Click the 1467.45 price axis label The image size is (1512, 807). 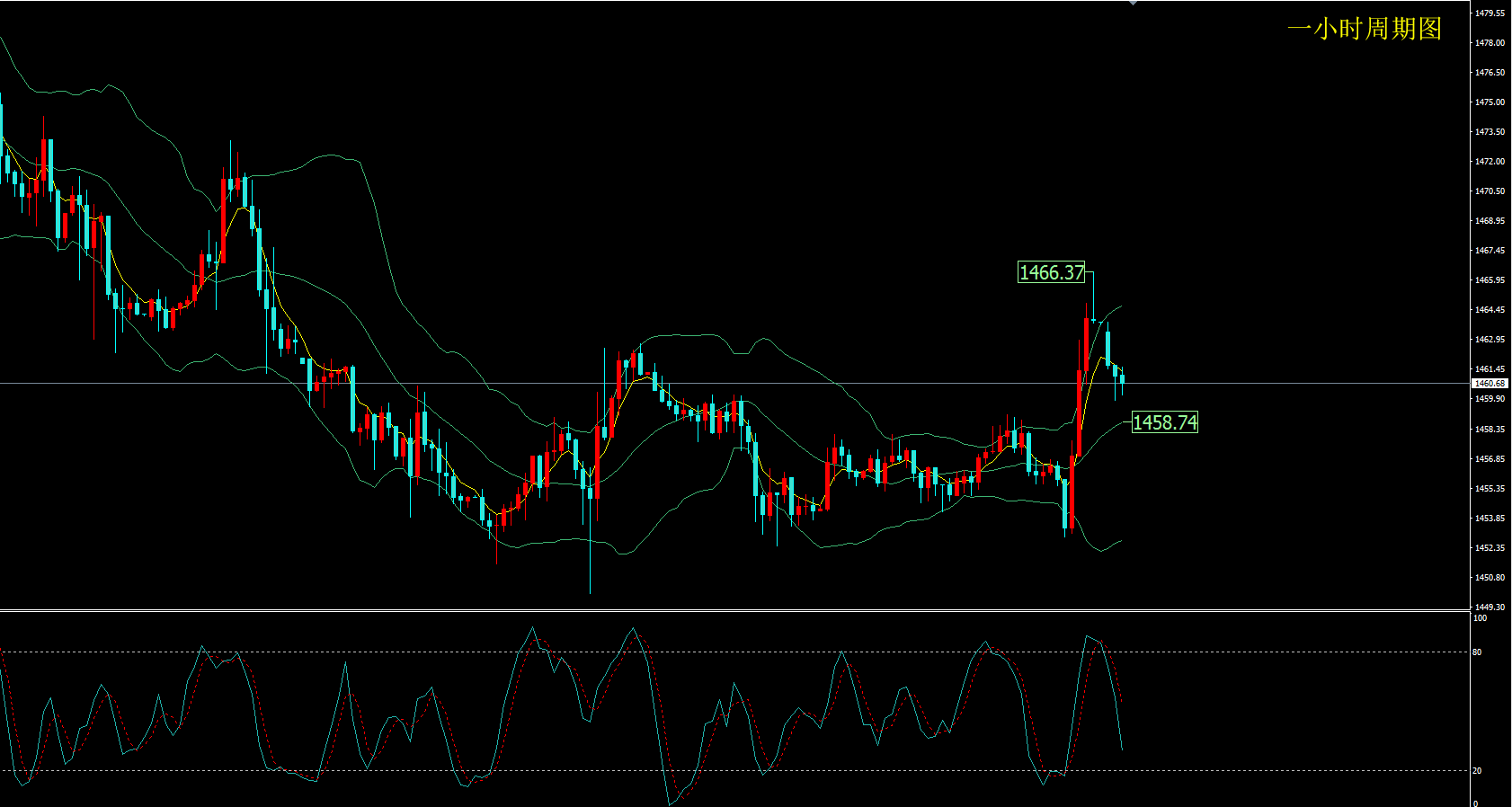tap(1490, 251)
